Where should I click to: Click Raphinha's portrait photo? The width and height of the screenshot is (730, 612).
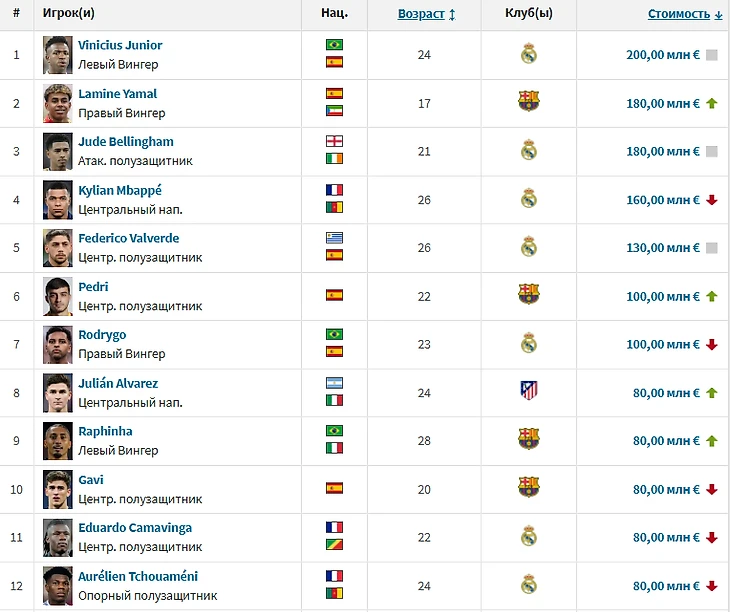[x=59, y=440]
